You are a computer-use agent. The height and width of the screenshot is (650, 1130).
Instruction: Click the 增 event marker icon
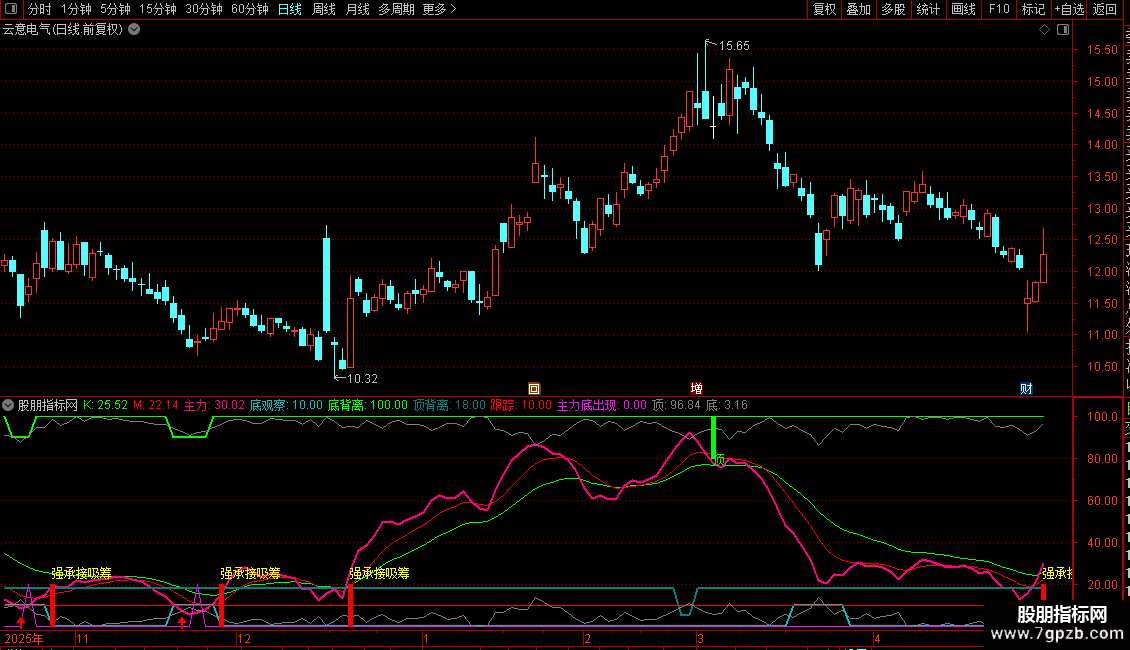[696, 388]
